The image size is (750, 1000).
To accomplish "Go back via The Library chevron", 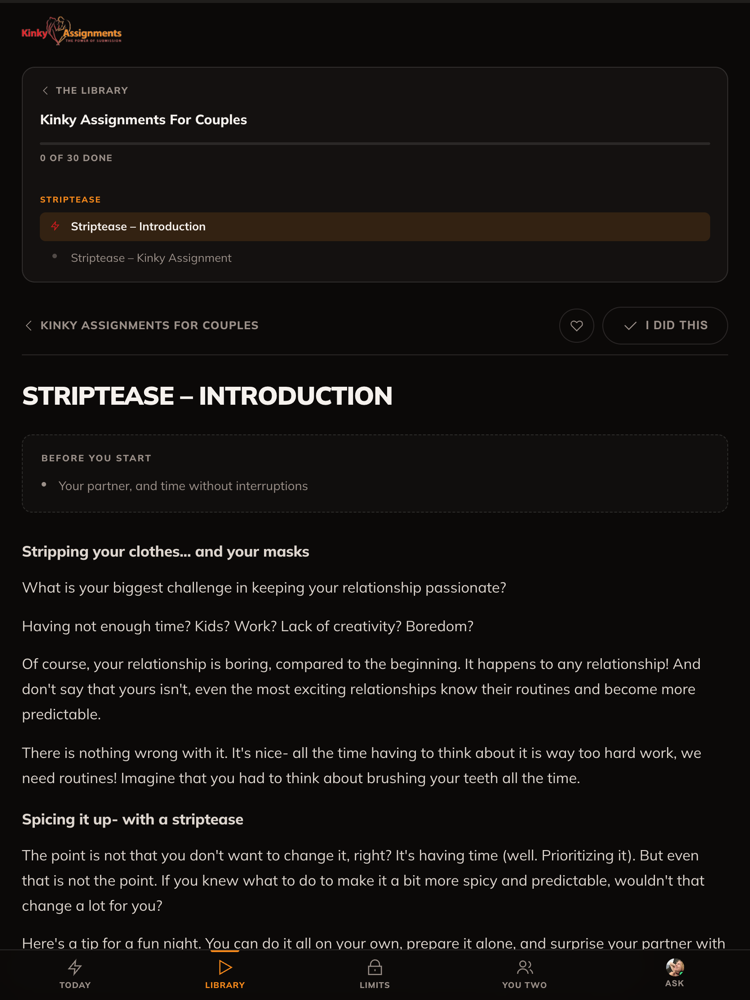I will (x=45, y=91).
